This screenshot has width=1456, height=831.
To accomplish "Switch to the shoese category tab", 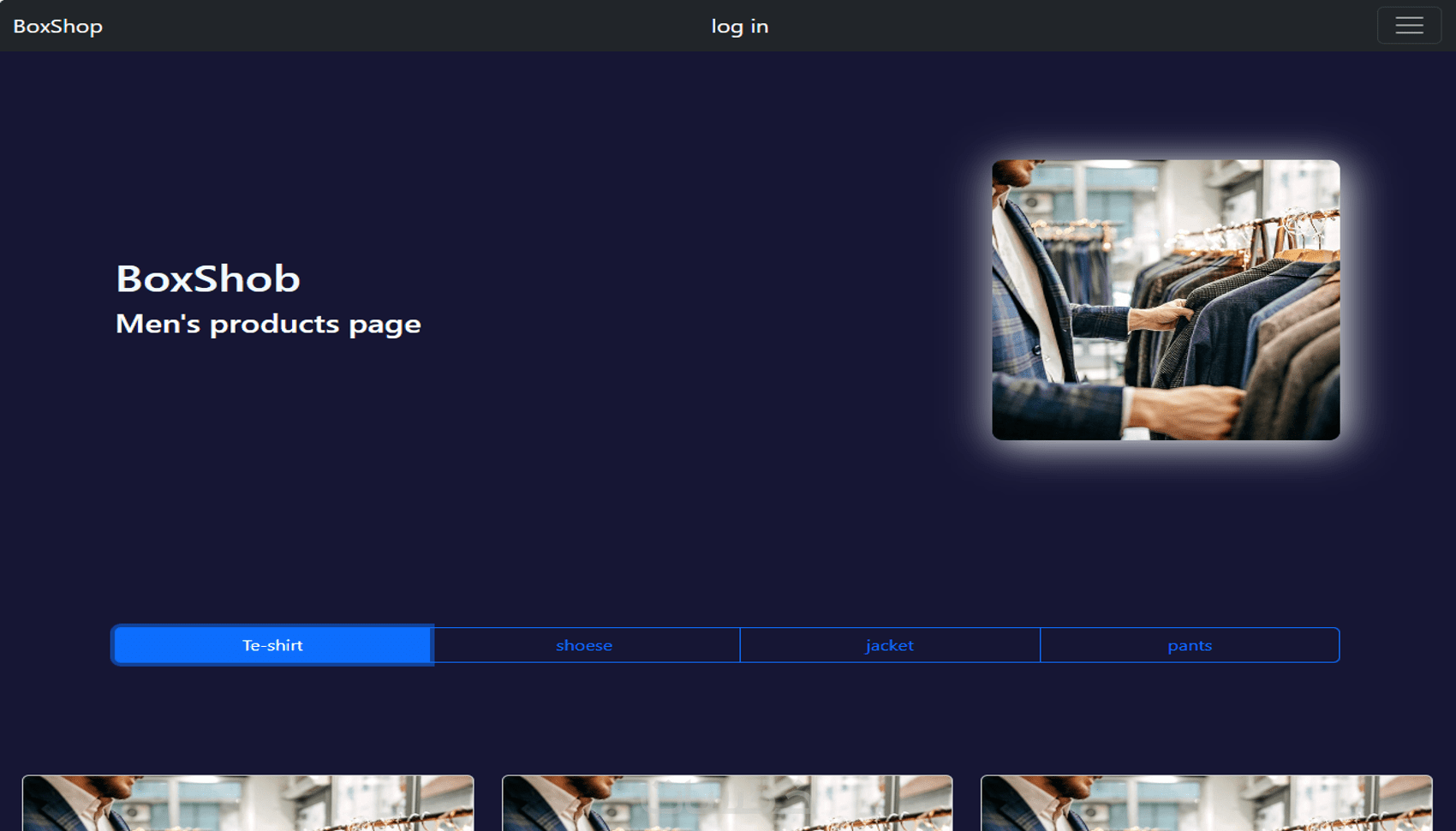I will tap(586, 645).
